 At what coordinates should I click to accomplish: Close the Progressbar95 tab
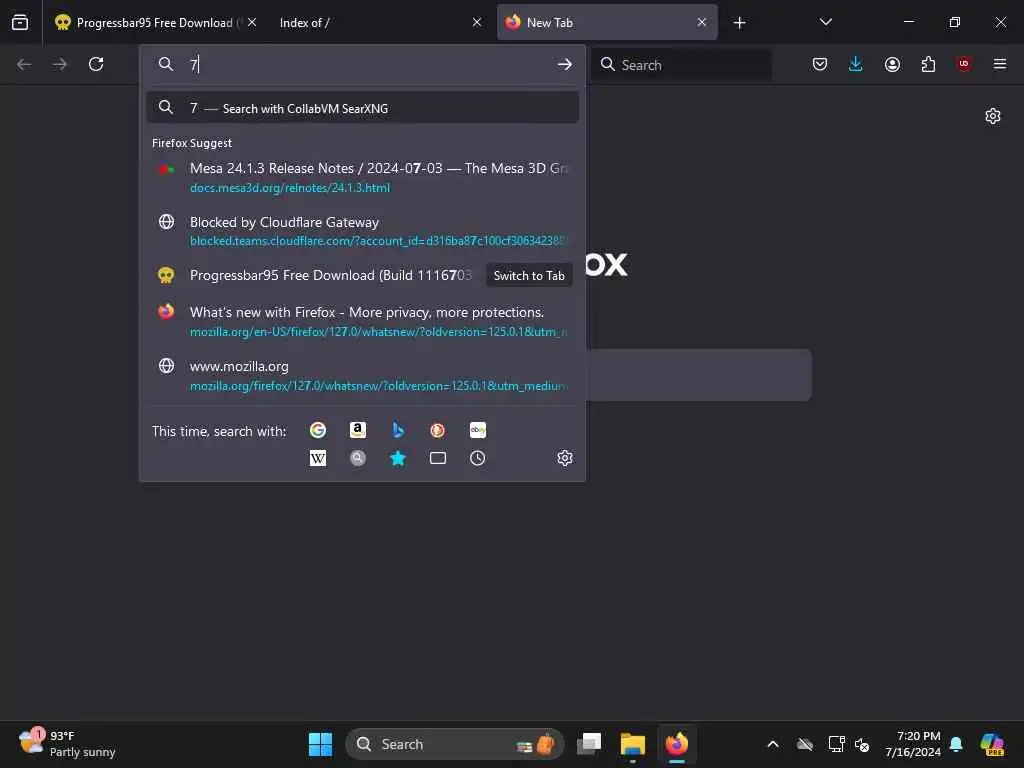[252, 22]
